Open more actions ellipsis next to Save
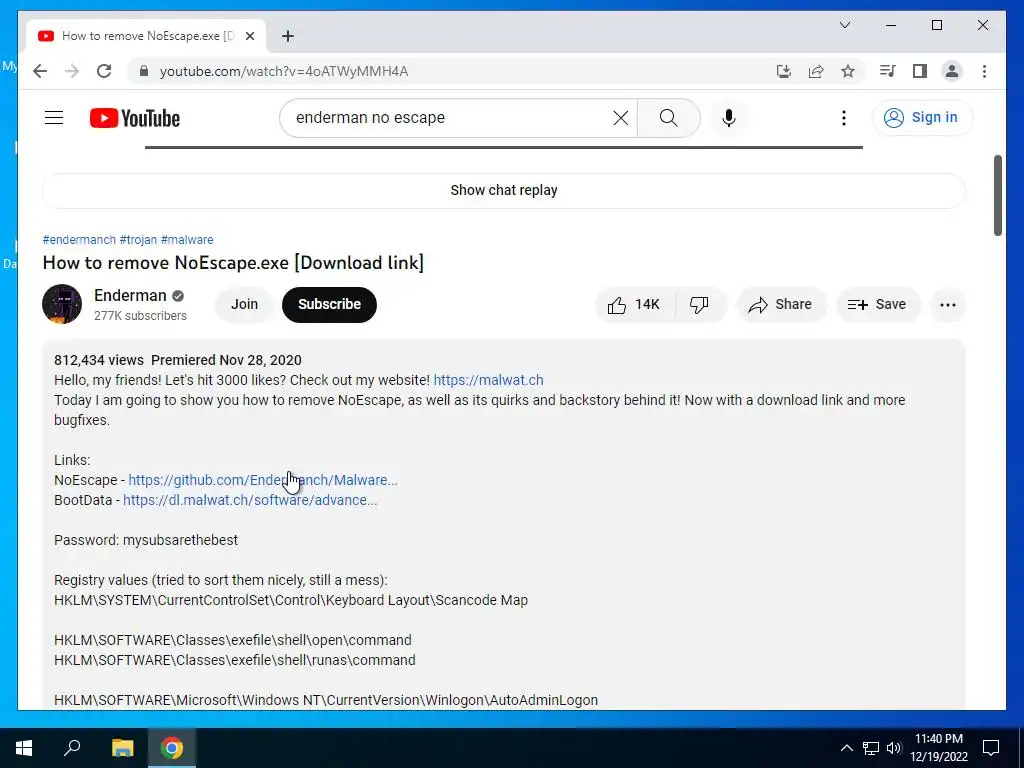The height and width of the screenshot is (768, 1024). (x=948, y=304)
